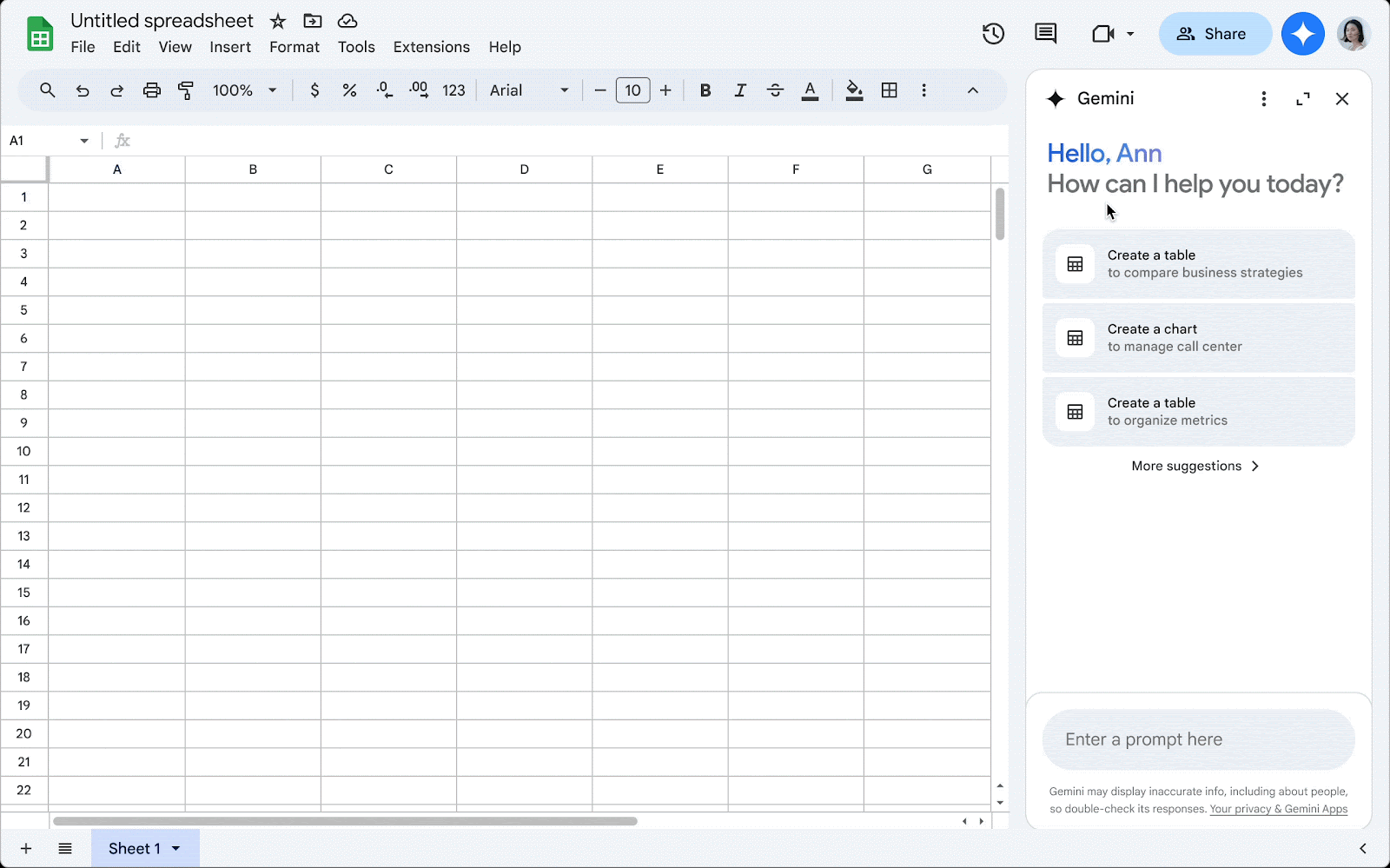Open the Extensions menu
The width and height of the screenshot is (1390, 868).
pos(431,47)
